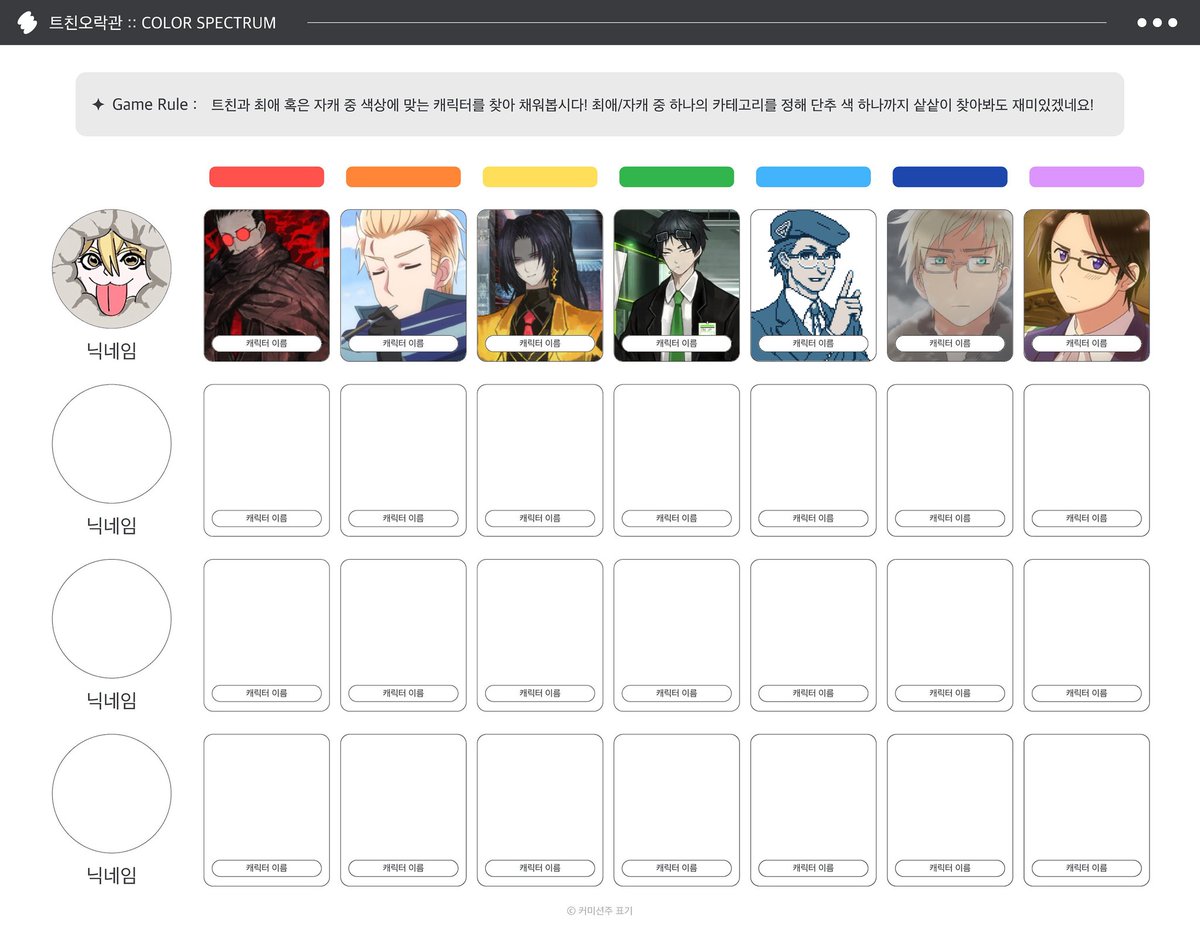
Task: Click 캐릭터 이름 field in bottom-row red column
Action: pos(267,868)
